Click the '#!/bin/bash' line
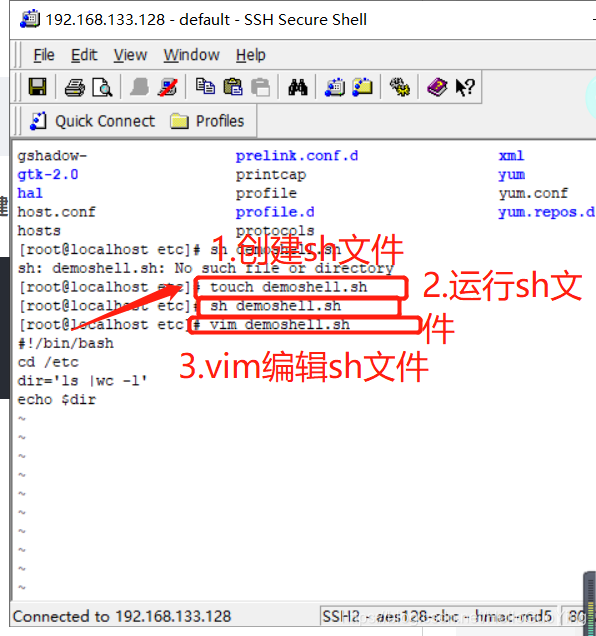The height and width of the screenshot is (636, 596). (x=65, y=344)
